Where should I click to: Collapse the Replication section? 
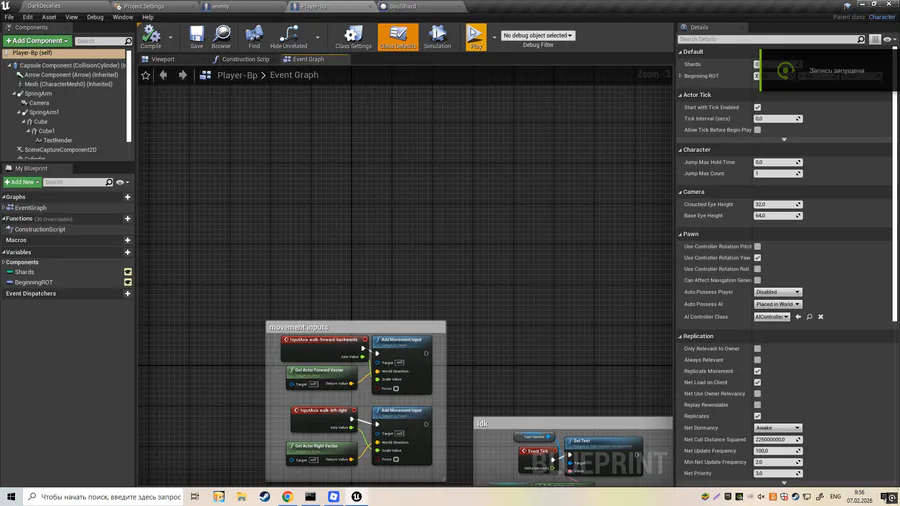pos(681,337)
